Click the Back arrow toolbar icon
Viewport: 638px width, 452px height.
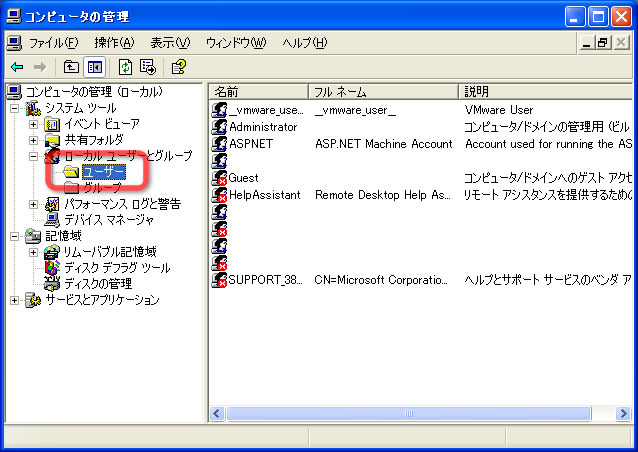tap(17, 67)
